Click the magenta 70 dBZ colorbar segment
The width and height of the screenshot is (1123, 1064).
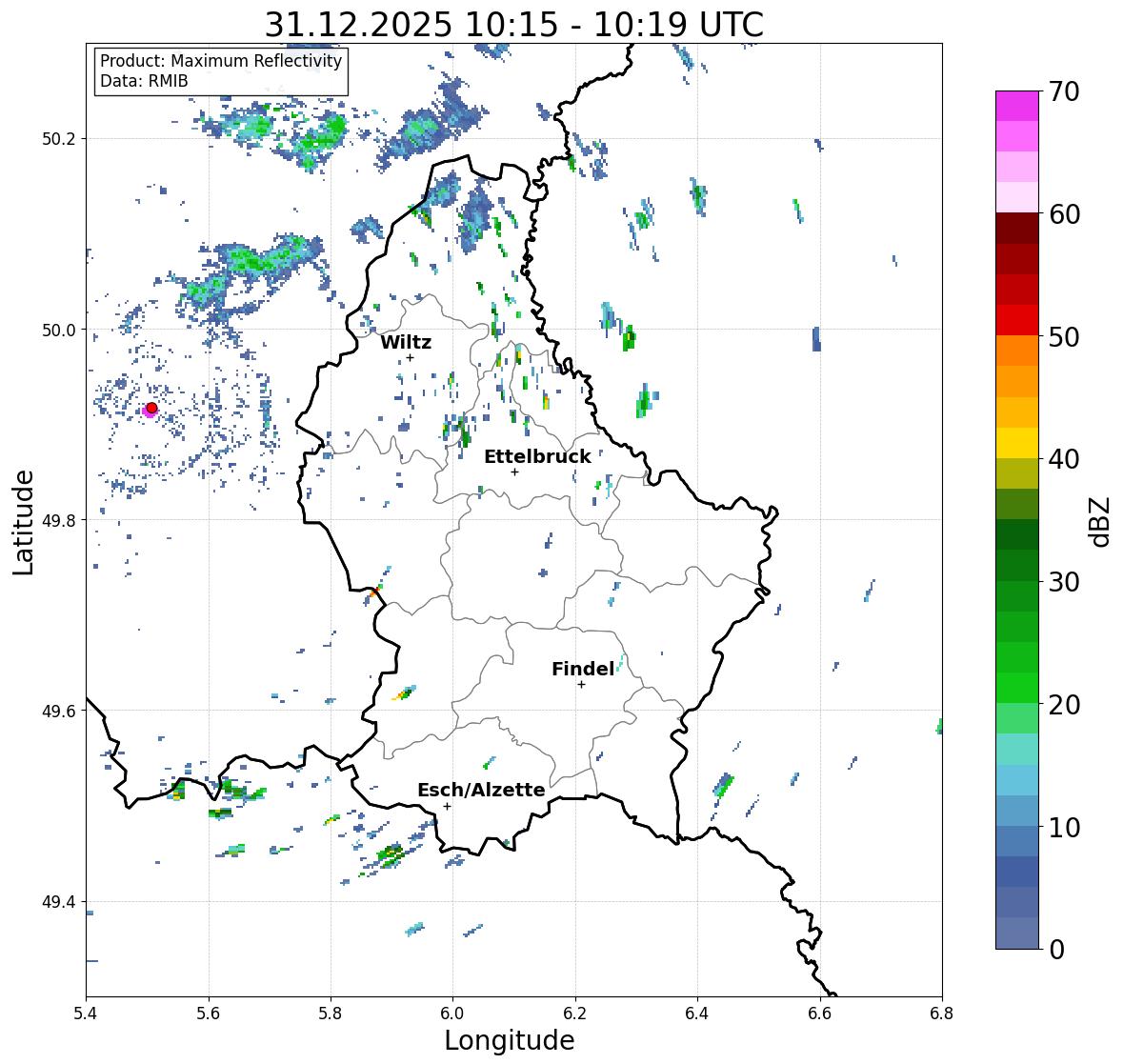point(1017,106)
